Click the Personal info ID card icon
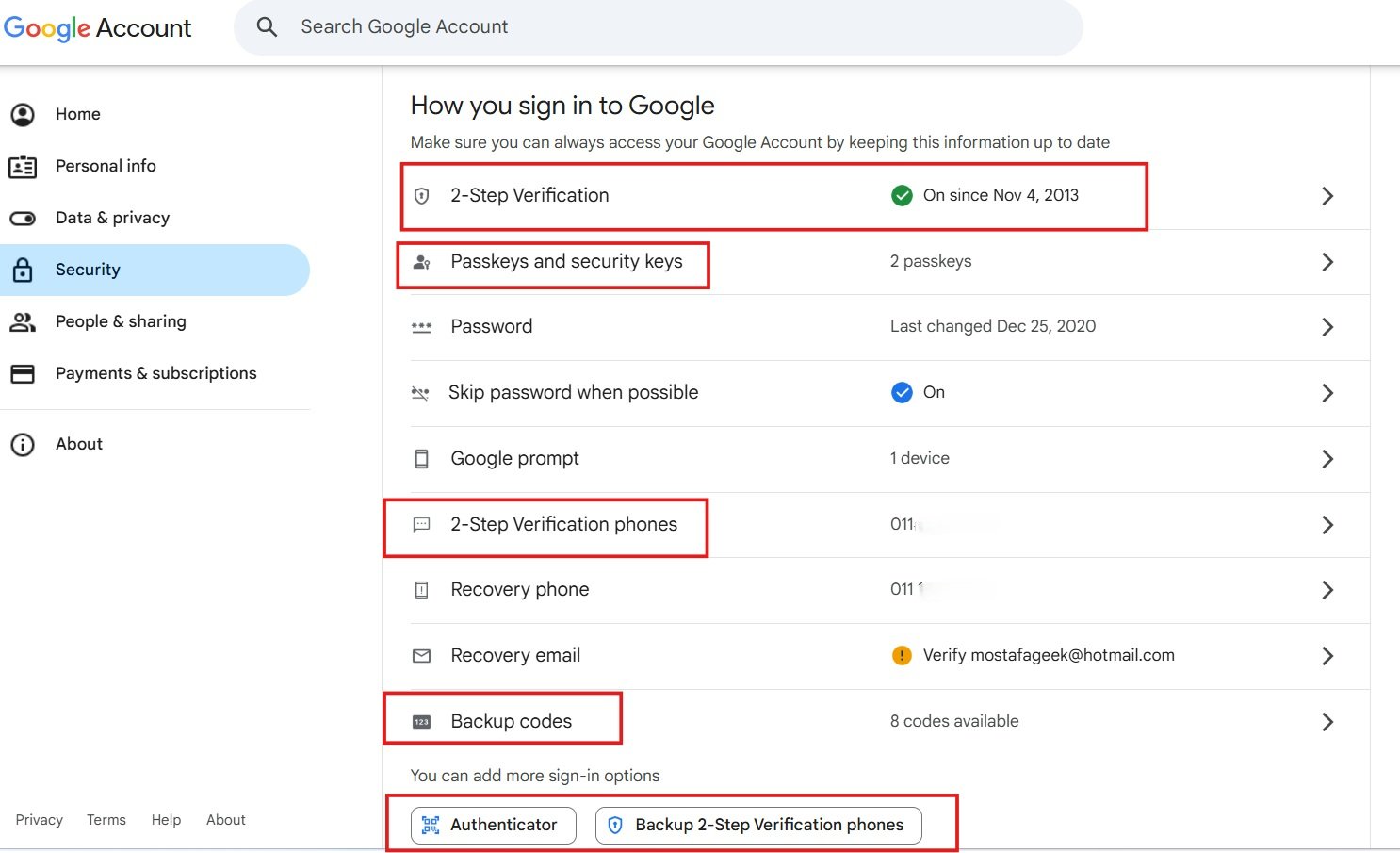Screen dimensions: 1400x853 point(23,167)
